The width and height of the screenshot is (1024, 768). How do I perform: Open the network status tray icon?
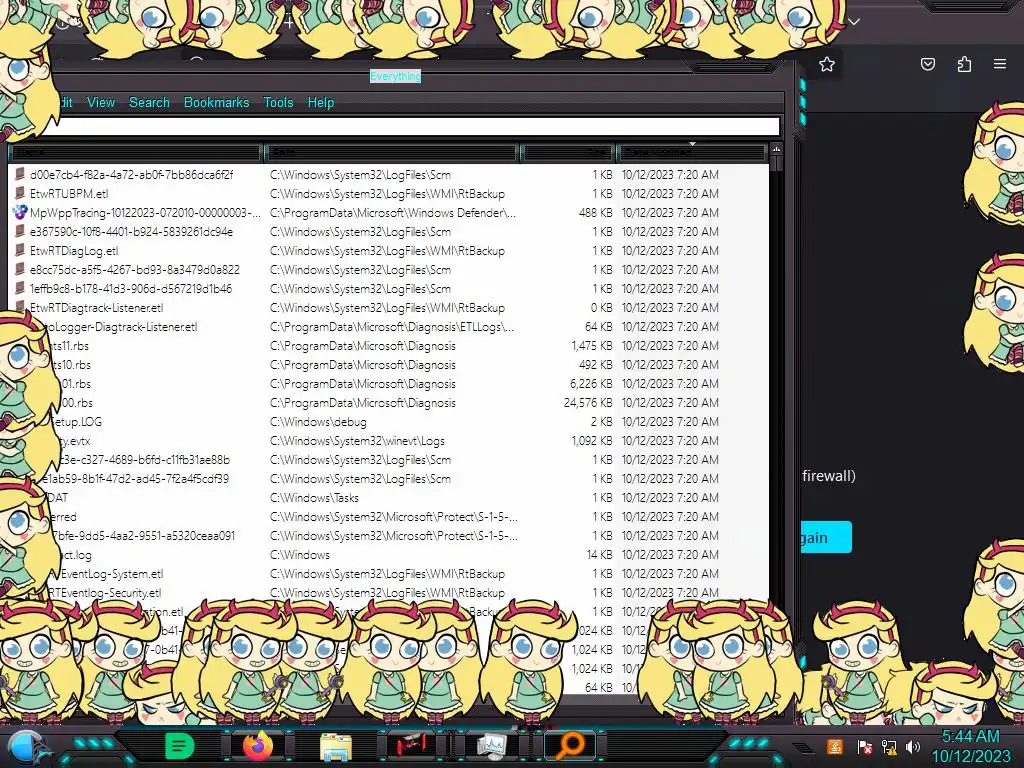pos(888,746)
